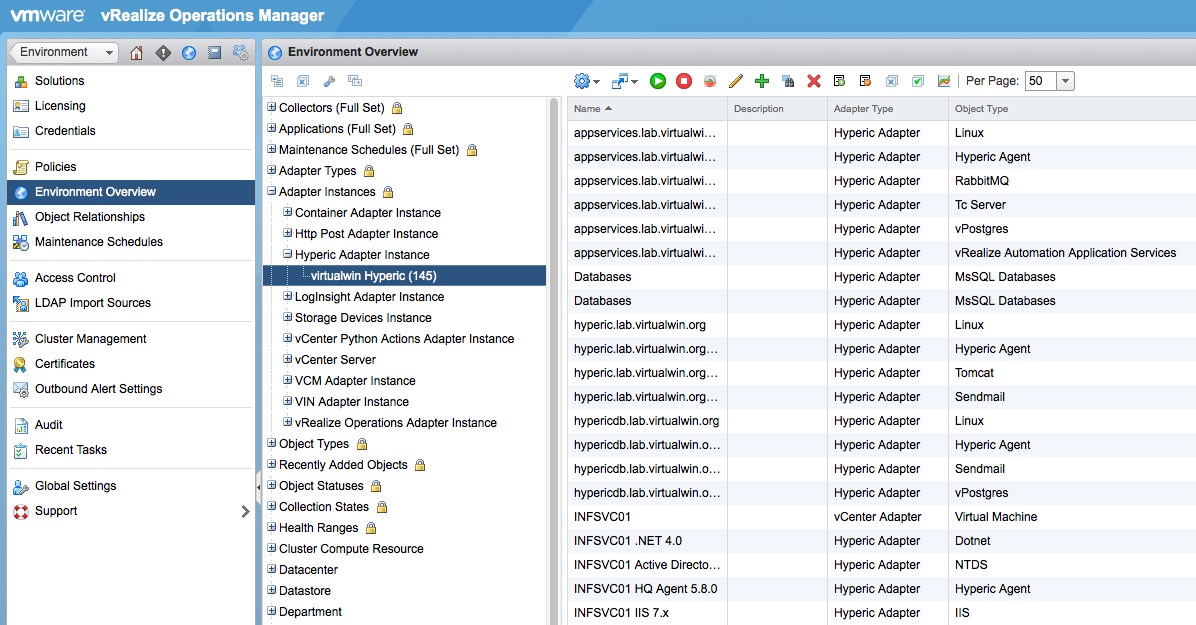Click the lock icon beside Collectors (Full Set)
This screenshot has height=625, width=1196.
coord(397,108)
